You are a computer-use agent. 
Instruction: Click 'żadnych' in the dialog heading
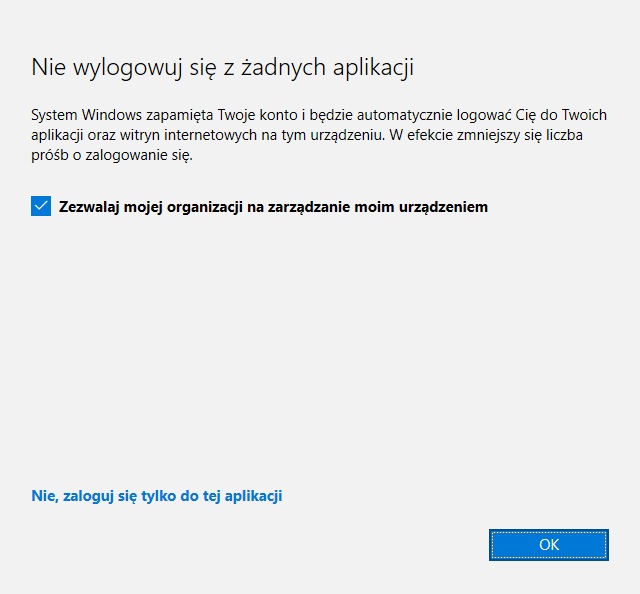pyautogui.click(x=284, y=67)
